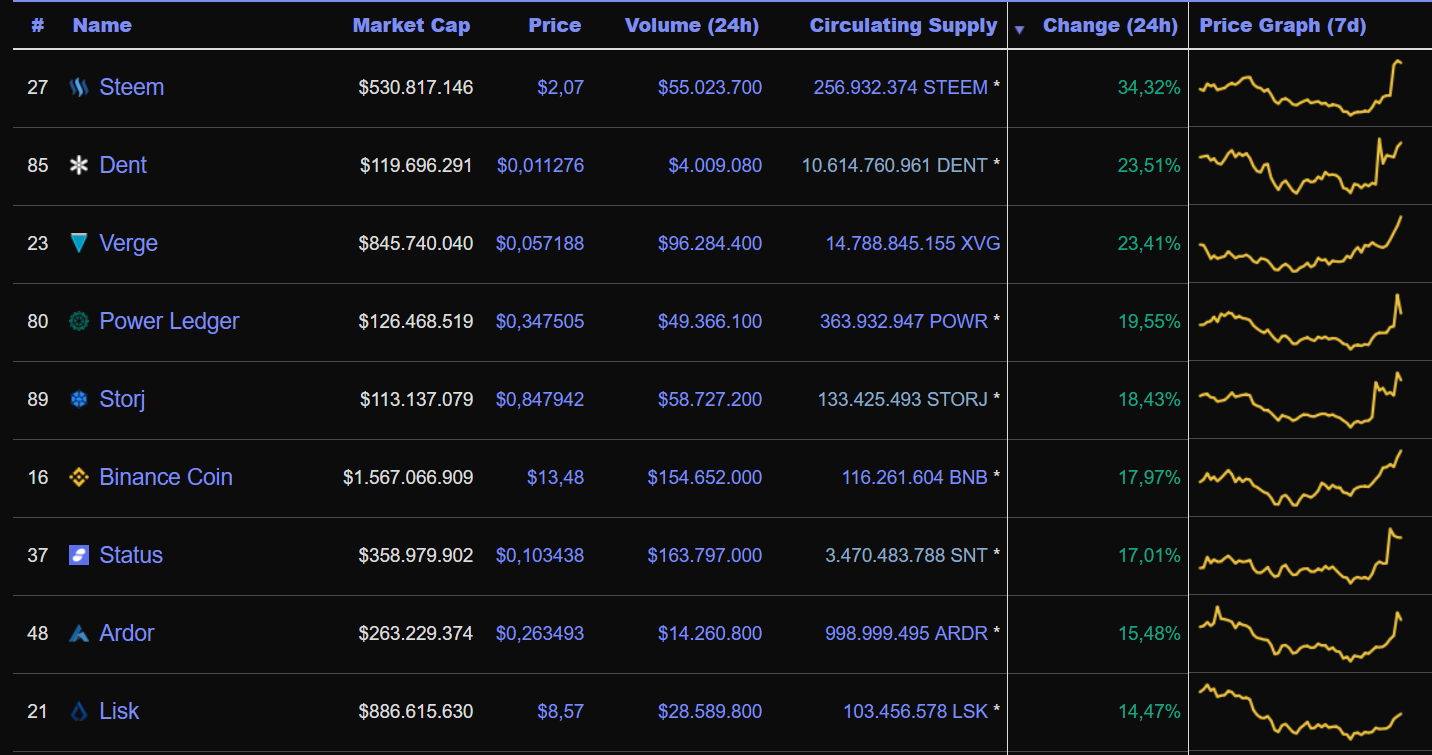The width and height of the screenshot is (1432, 755).
Task: Click Storj volume $58.727.200
Action: tap(710, 400)
